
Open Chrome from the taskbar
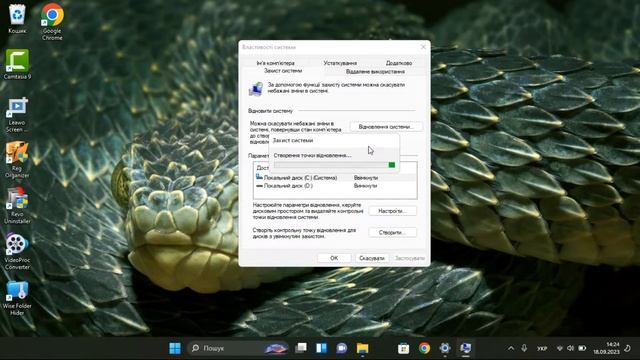coord(424,348)
